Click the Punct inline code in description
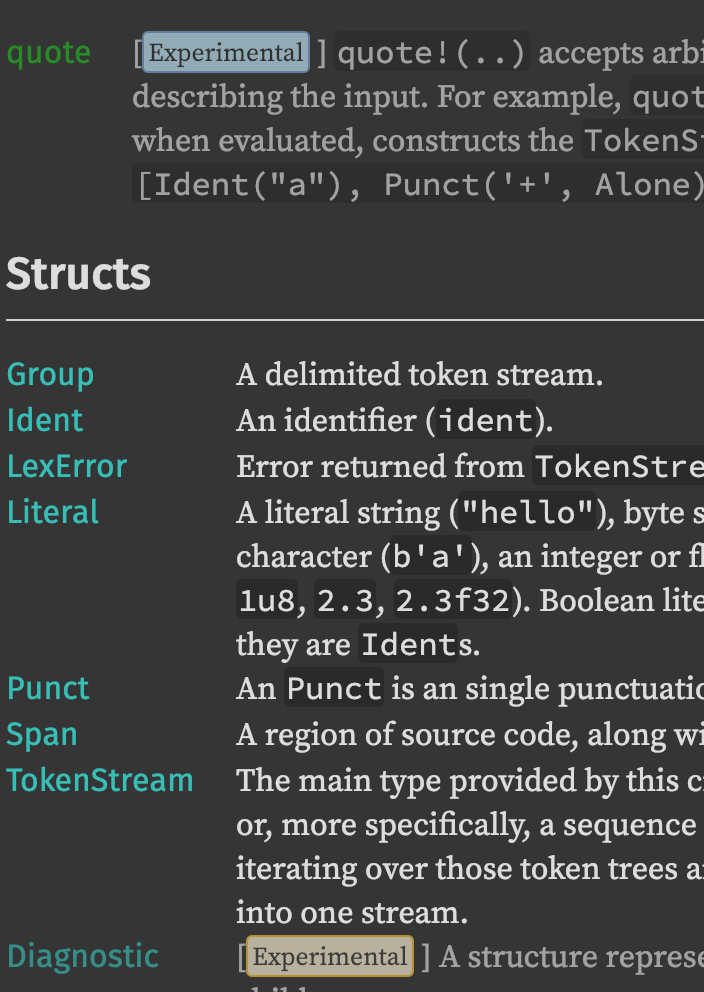704x992 pixels. [x=334, y=688]
